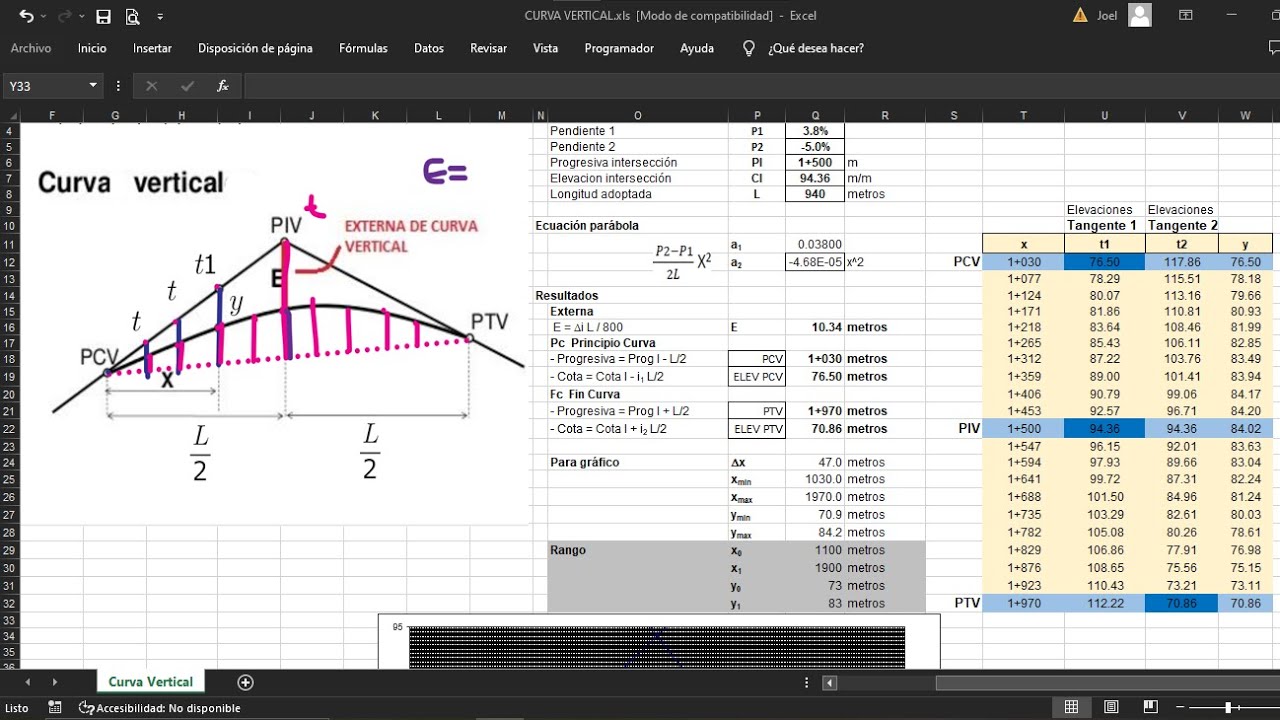Open the Programador ribbon tab

tap(619, 48)
